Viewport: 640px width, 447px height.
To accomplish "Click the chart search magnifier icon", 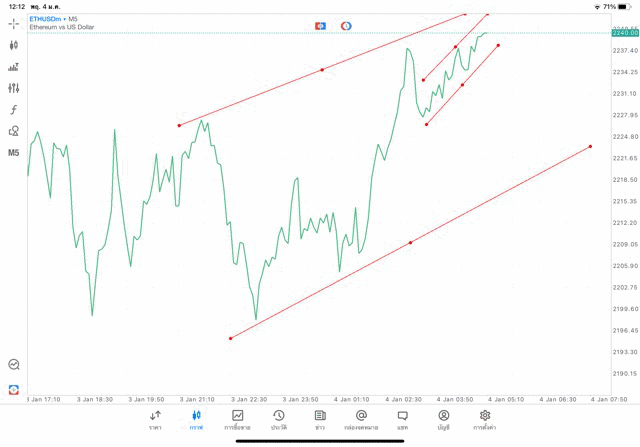I will [x=14, y=365].
